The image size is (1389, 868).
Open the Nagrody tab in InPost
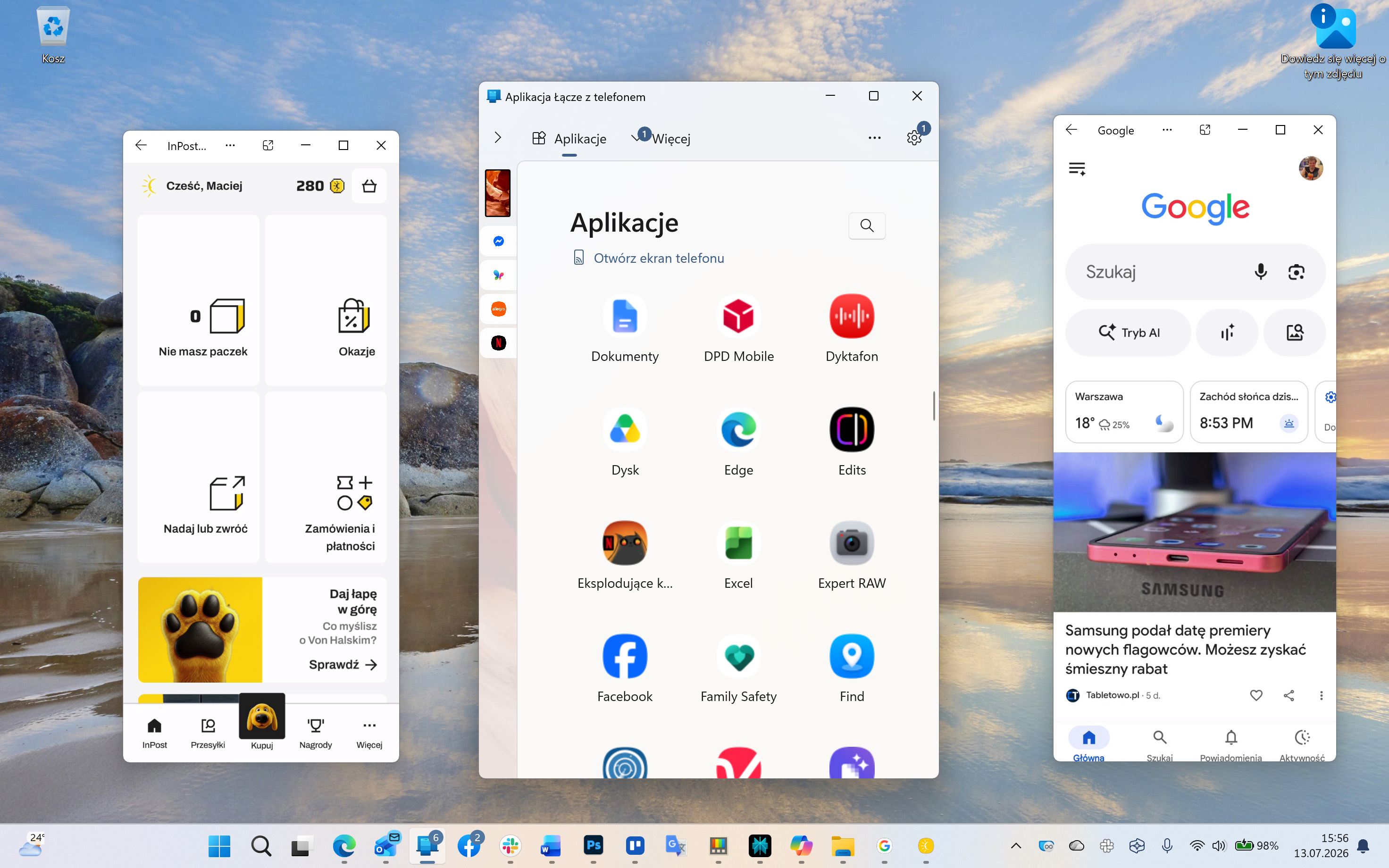(316, 733)
